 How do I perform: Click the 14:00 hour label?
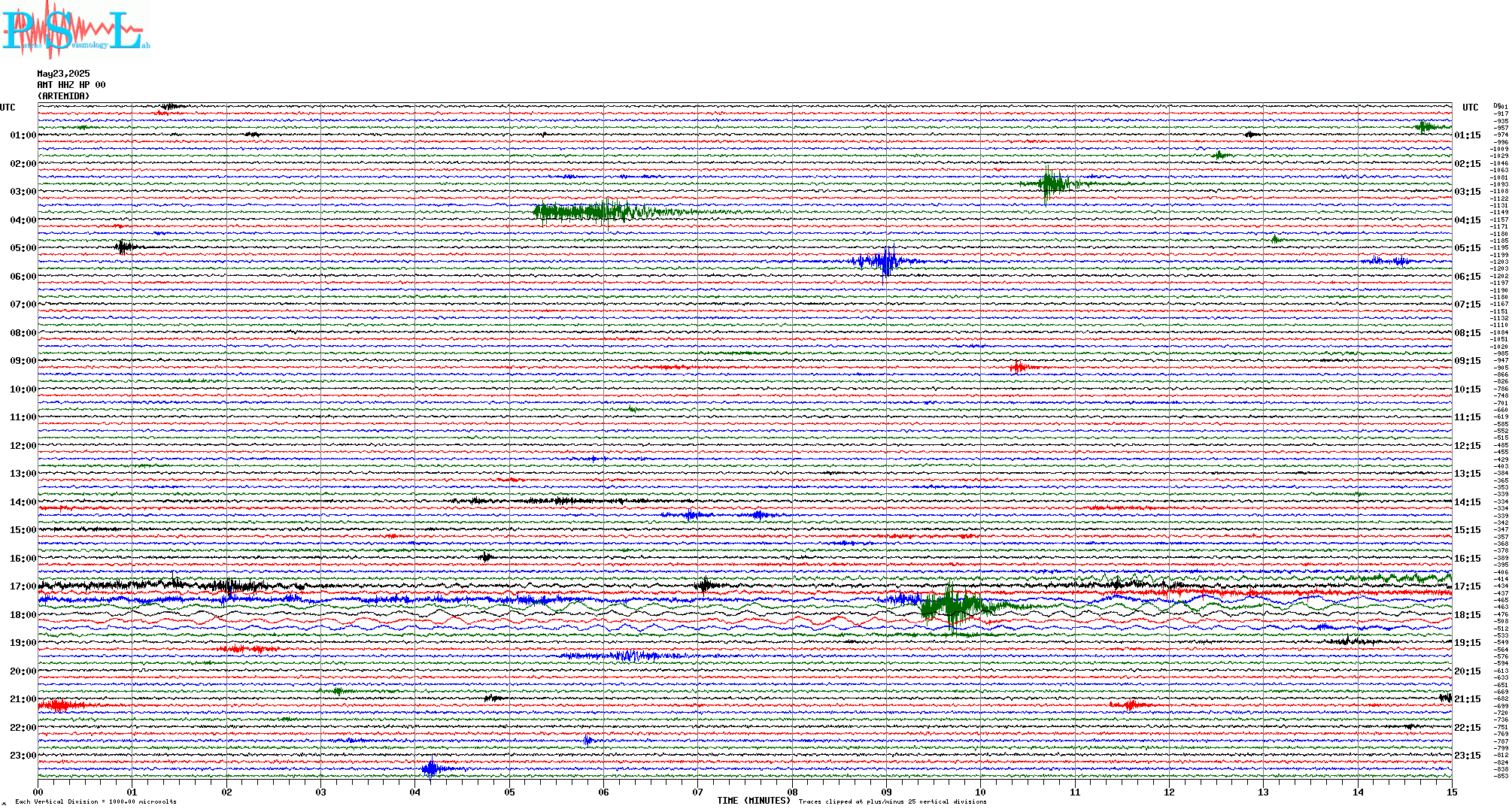[23, 502]
